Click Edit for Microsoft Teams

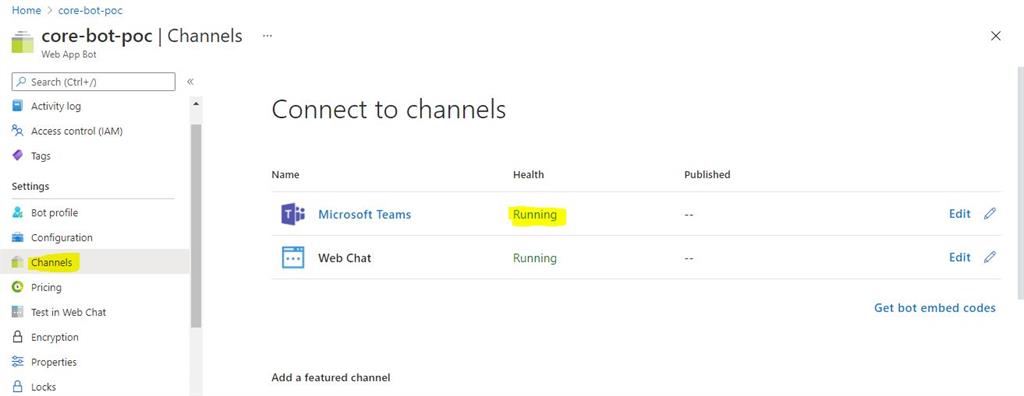pyautogui.click(x=959, y=214)
